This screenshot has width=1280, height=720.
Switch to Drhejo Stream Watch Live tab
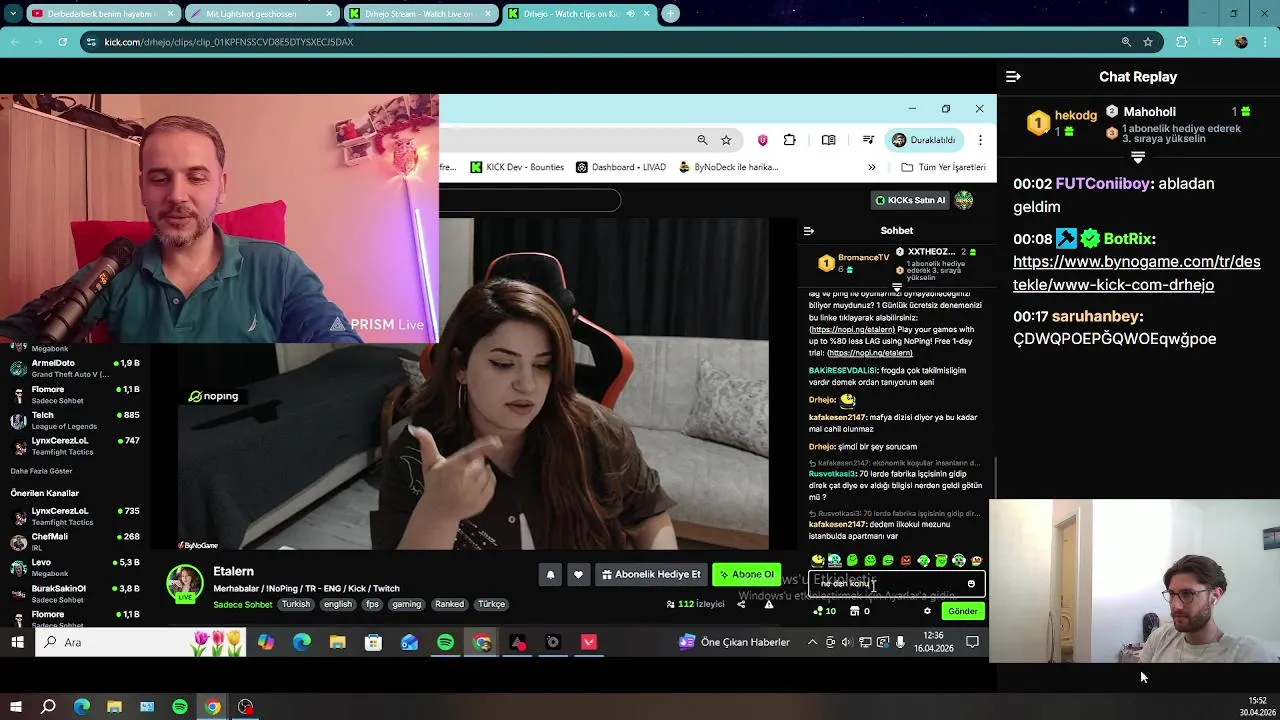pyautogui.click(x=420, y=14)
